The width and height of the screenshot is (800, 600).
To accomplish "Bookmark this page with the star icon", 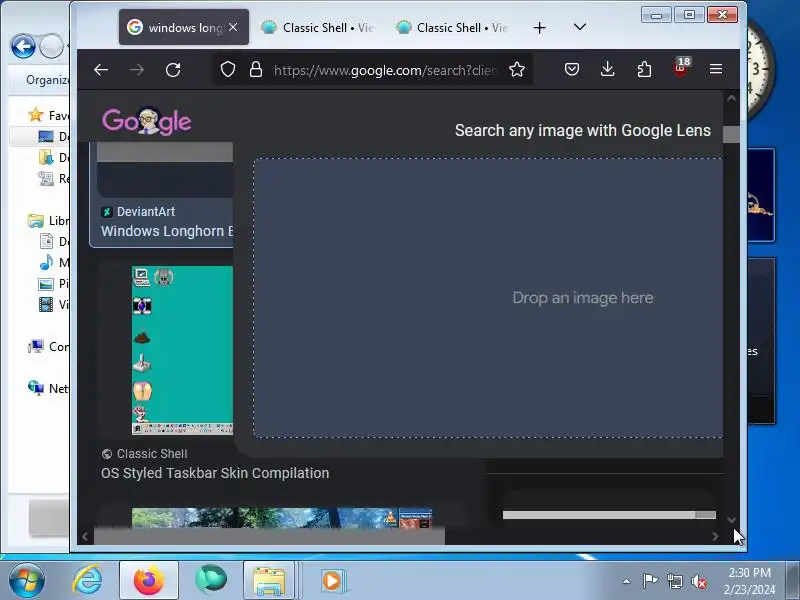I will coord(516,69).
